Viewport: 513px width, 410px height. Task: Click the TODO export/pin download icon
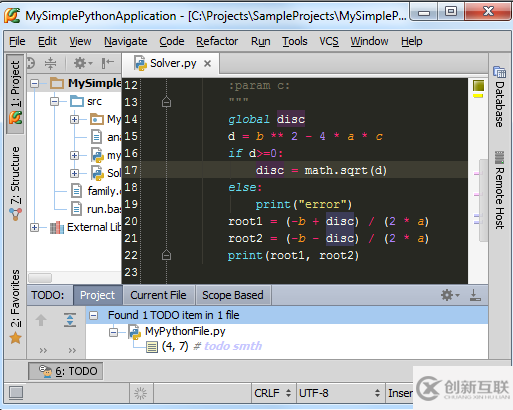pyautogui.click(x=475, y=295)
